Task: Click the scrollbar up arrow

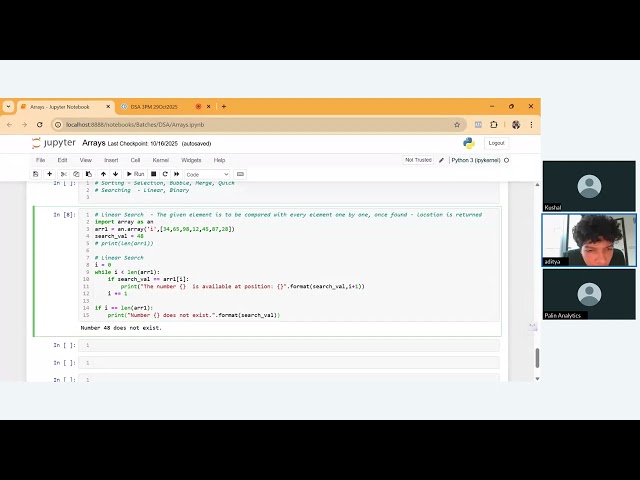Action: pos(537,185)
